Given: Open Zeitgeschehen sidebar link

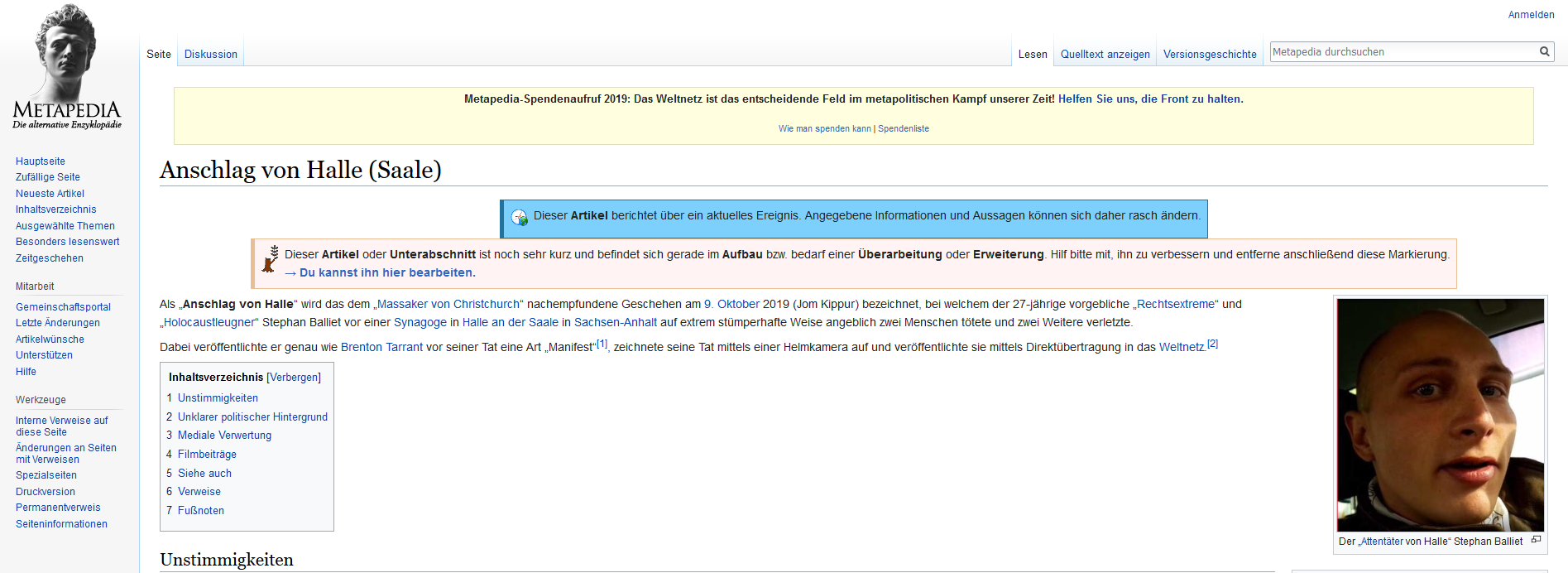Looking at the screenshot, I should point(50,258).
